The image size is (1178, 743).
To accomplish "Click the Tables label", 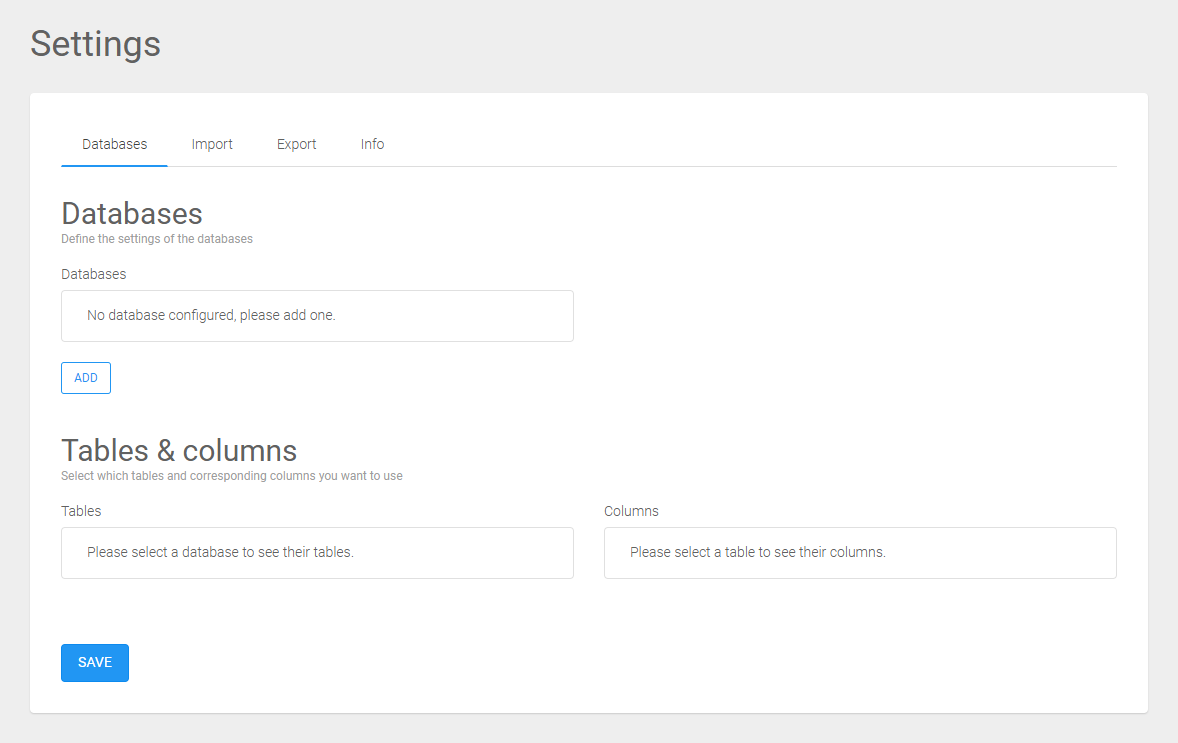I will coord(81,511).
